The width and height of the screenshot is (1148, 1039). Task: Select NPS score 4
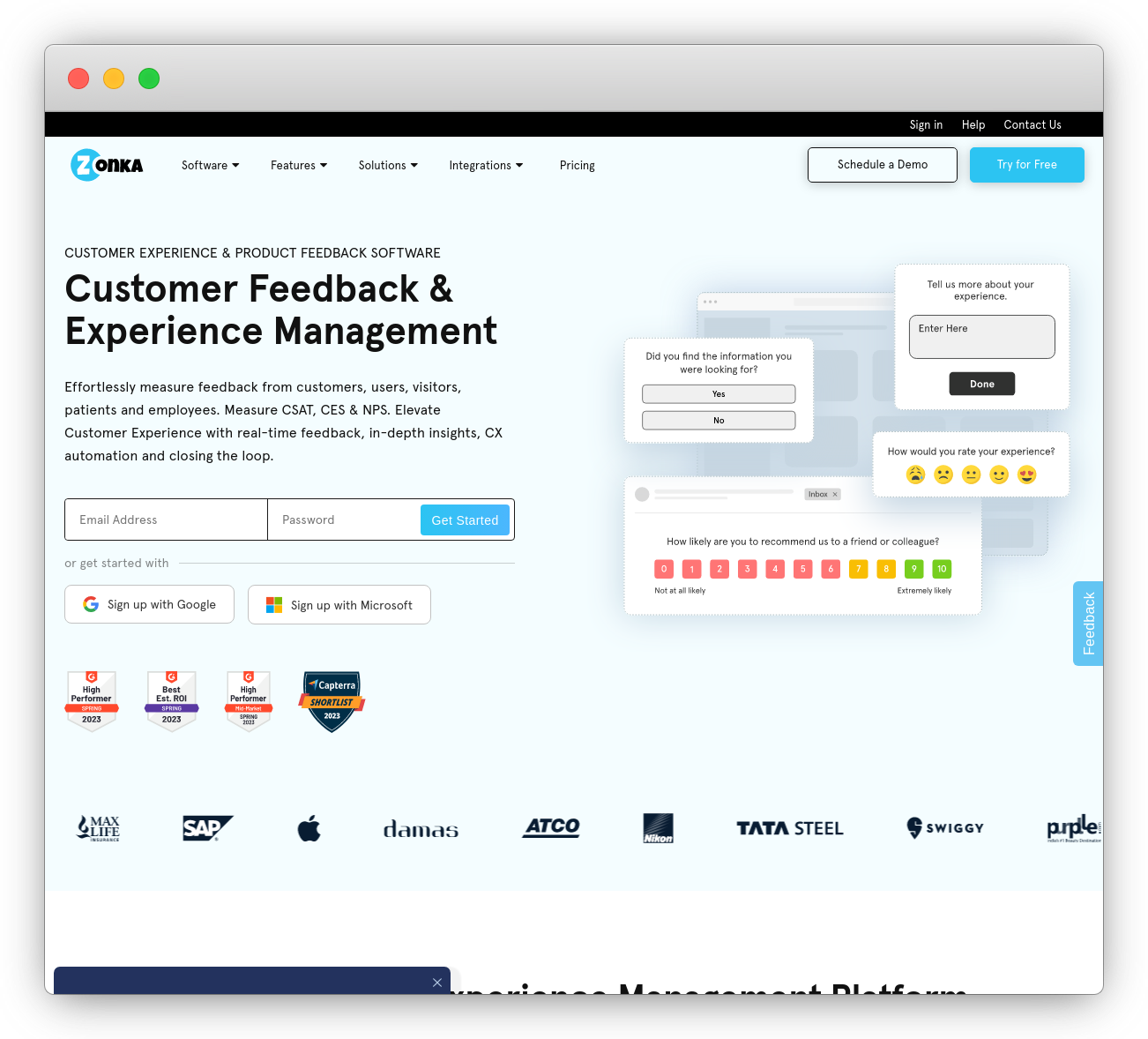point(775,569)
